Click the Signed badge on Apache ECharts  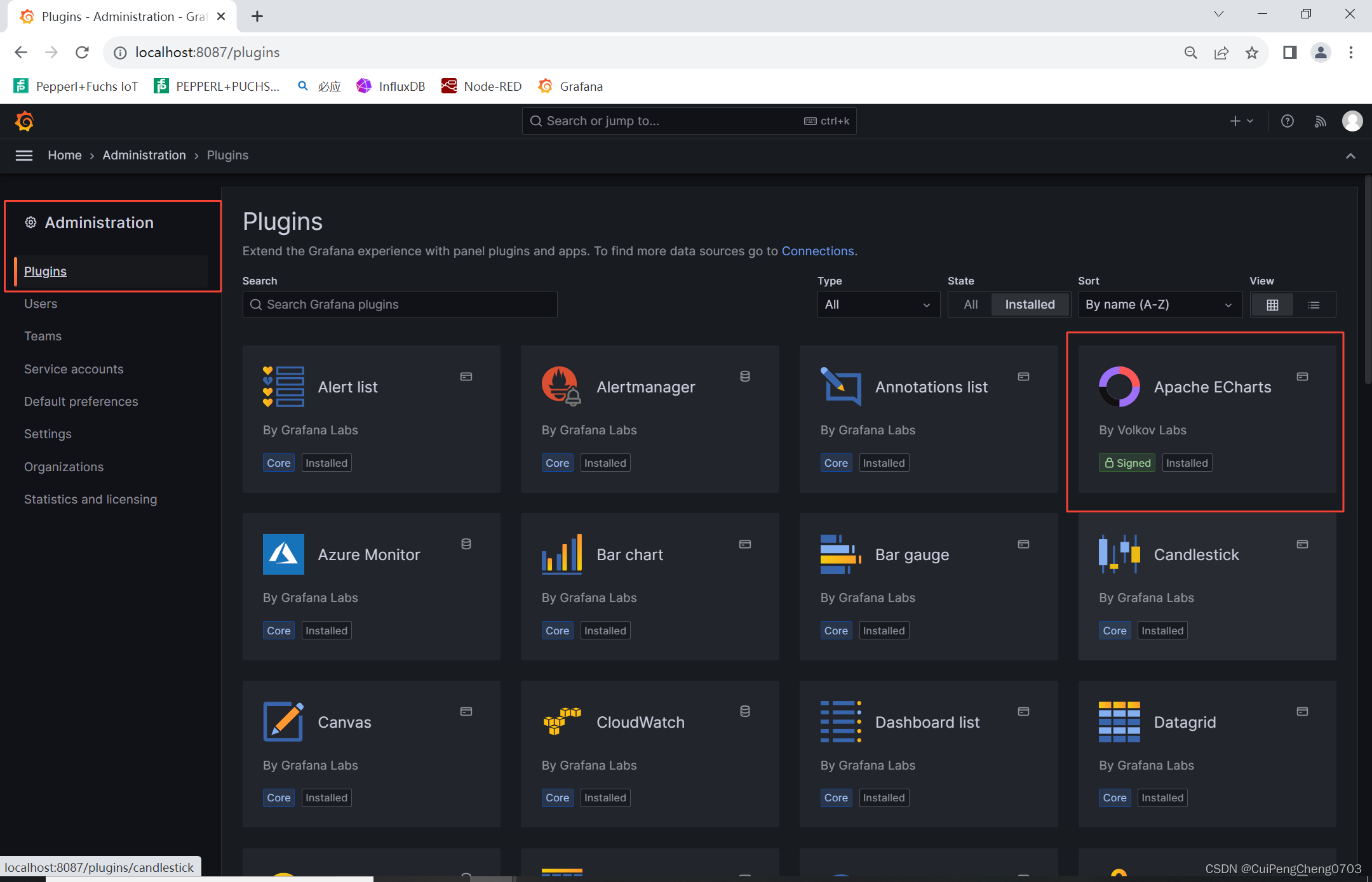click(x=1127, y=463)
